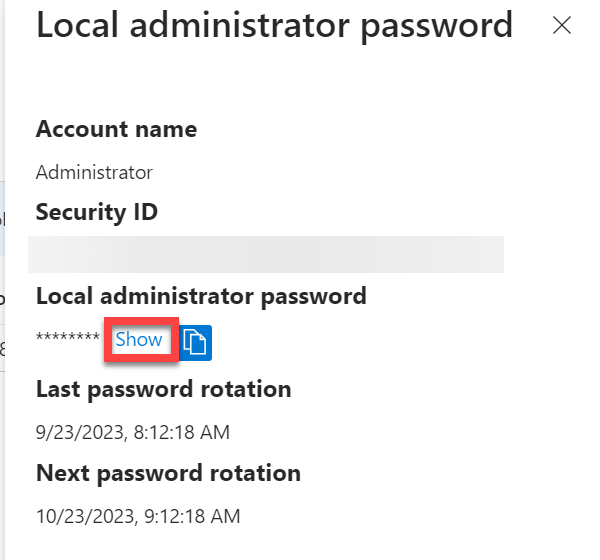Click the masked password asterisks
600x560 pixels.
[x=68, y=340]
